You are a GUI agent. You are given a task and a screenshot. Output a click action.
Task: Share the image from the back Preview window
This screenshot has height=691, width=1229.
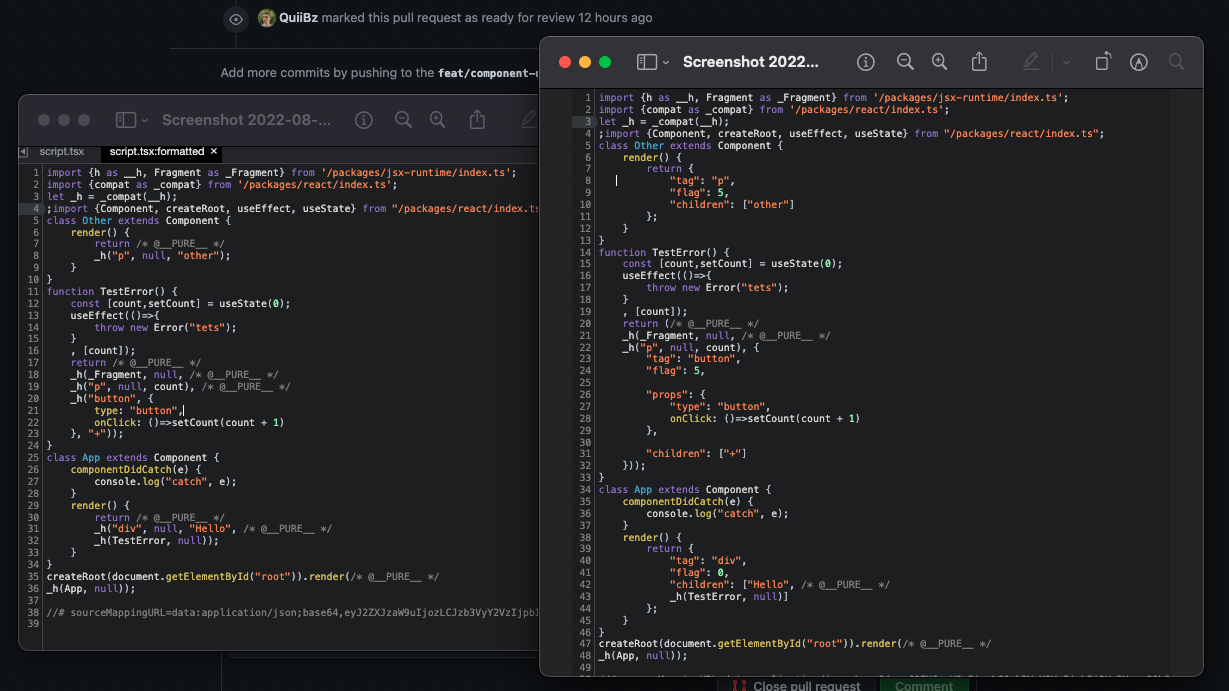point(477,120)
